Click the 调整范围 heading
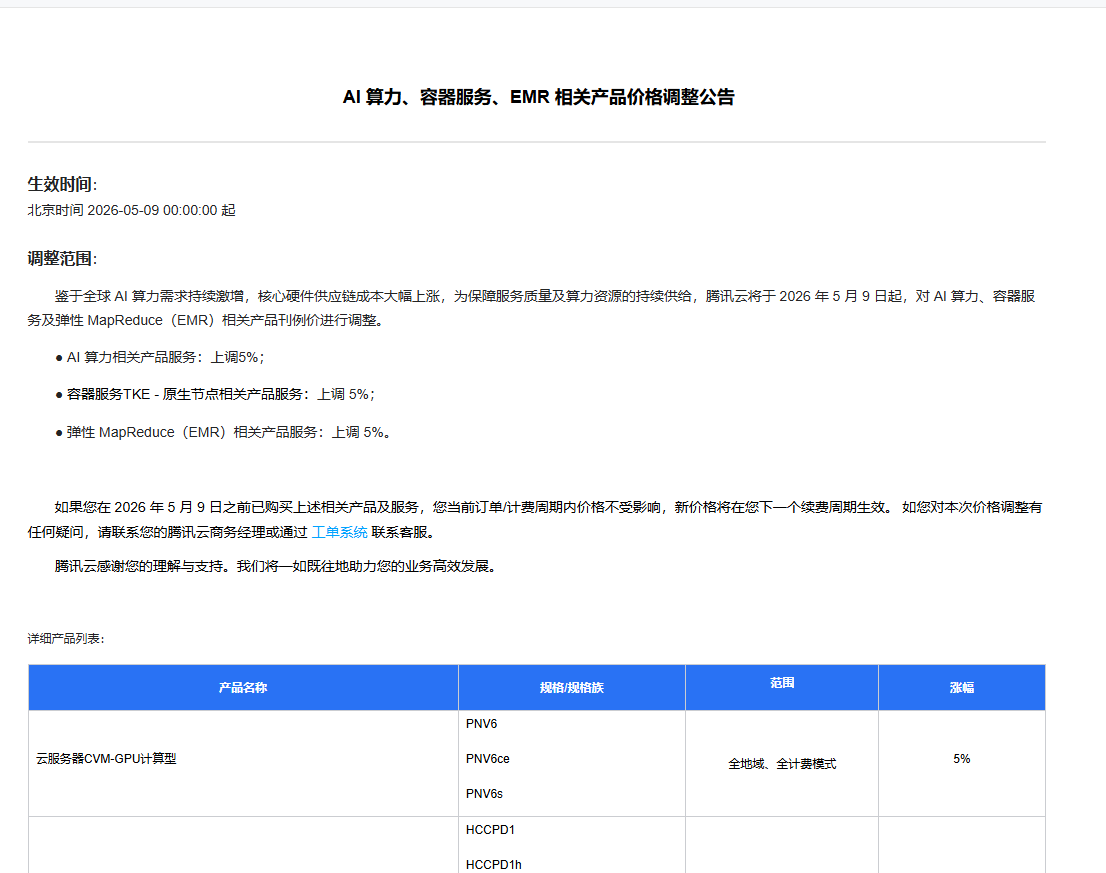The height and width of the screenshot is (873, 1106). point(62,259)
